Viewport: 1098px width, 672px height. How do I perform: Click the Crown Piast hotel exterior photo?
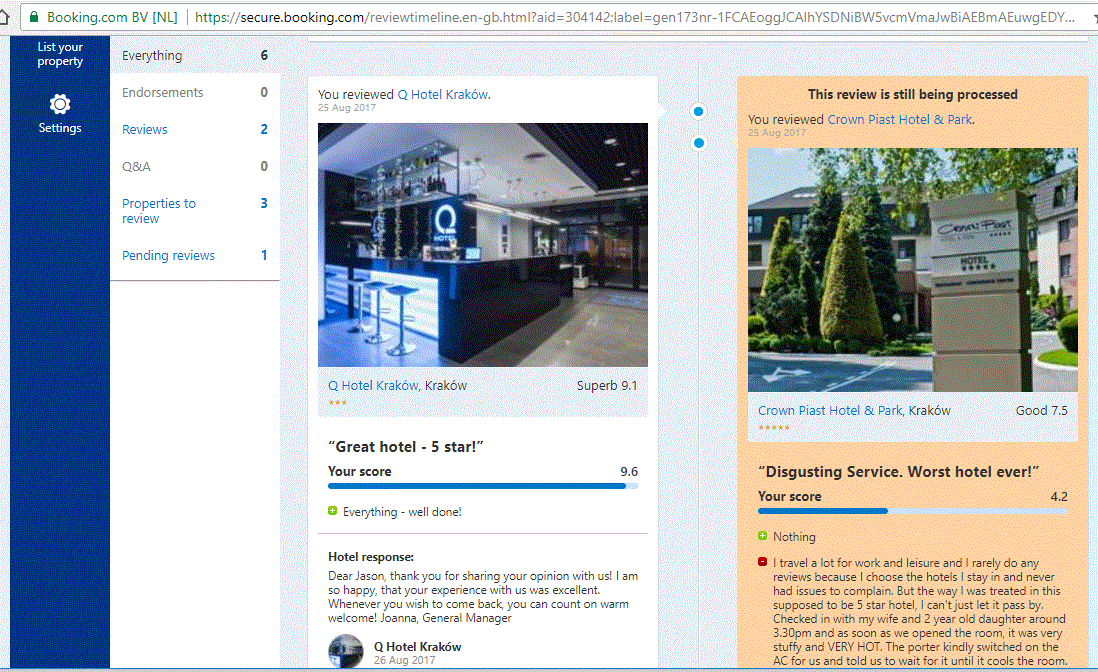(912, 270)
